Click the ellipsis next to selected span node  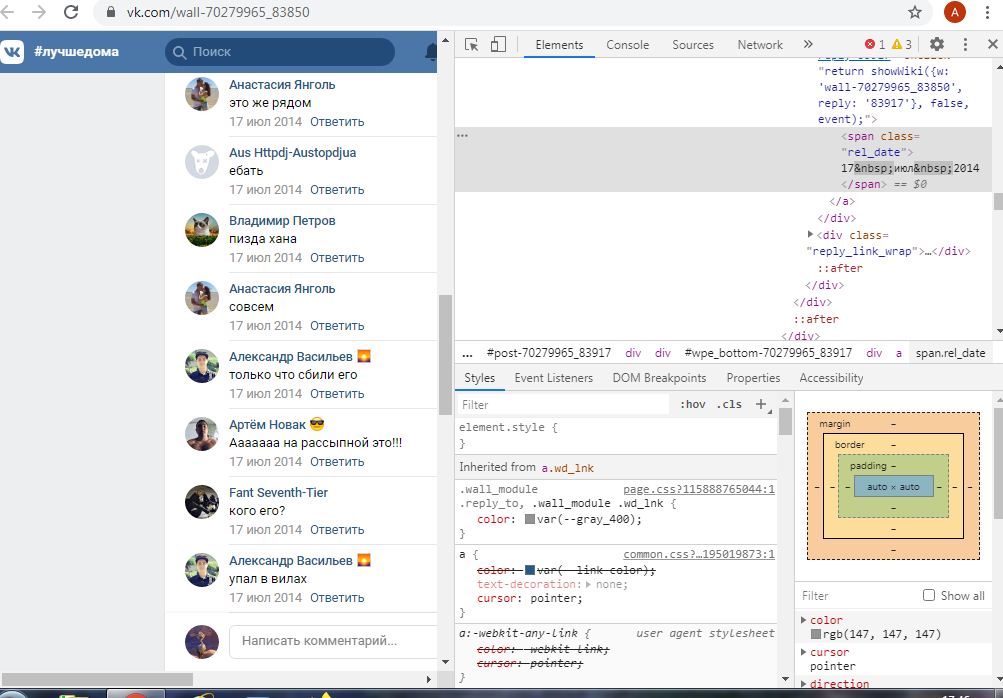[x=462, y=136]
